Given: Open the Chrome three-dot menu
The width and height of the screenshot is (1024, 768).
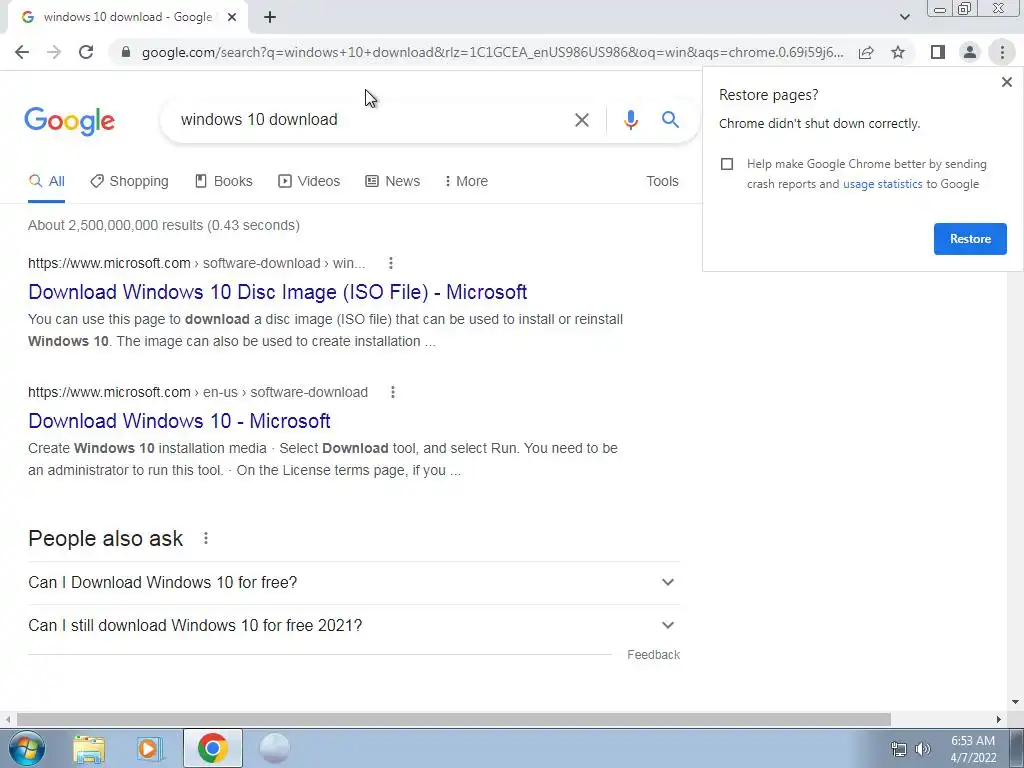Looking at the screenshot, I should 1002,52.
